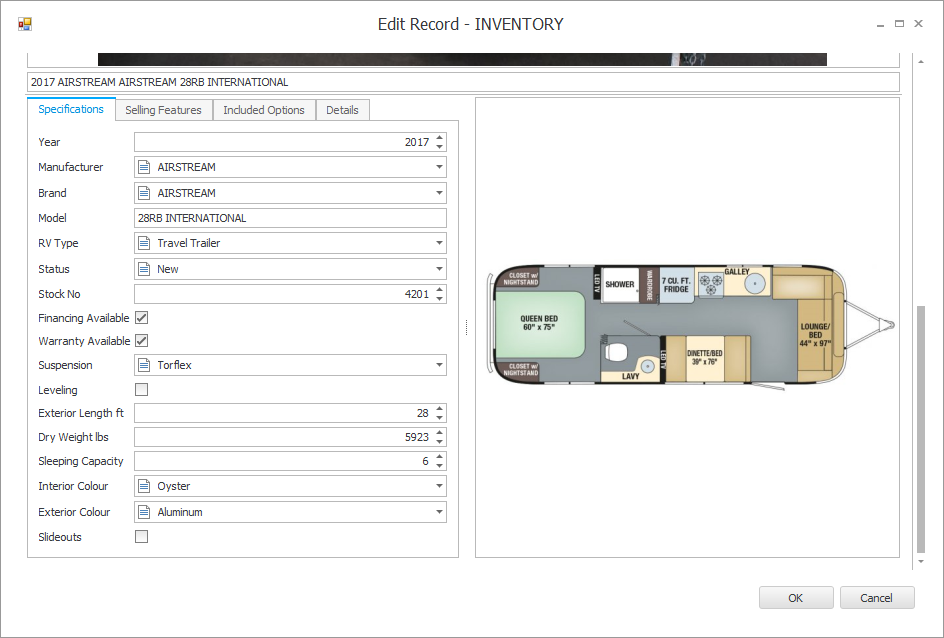
Task: Click the Cancel button
Action: click(x=877, y=598)
